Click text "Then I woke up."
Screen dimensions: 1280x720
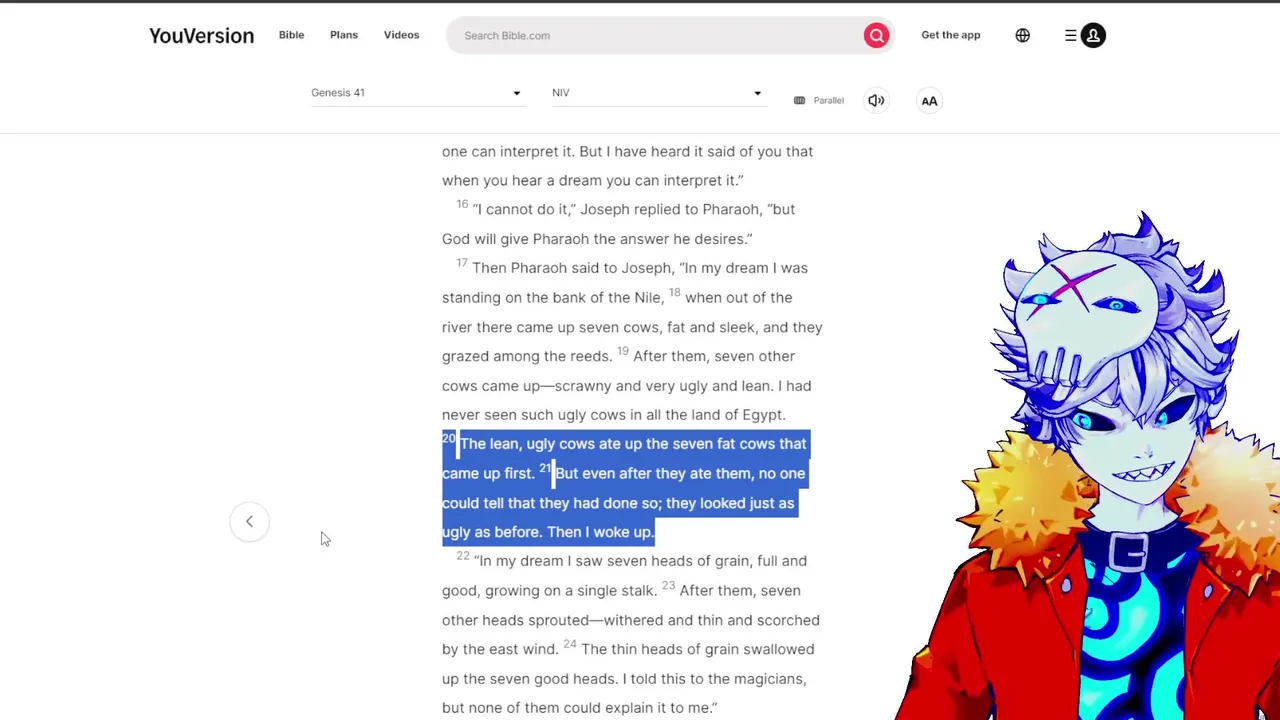[600, 533]
